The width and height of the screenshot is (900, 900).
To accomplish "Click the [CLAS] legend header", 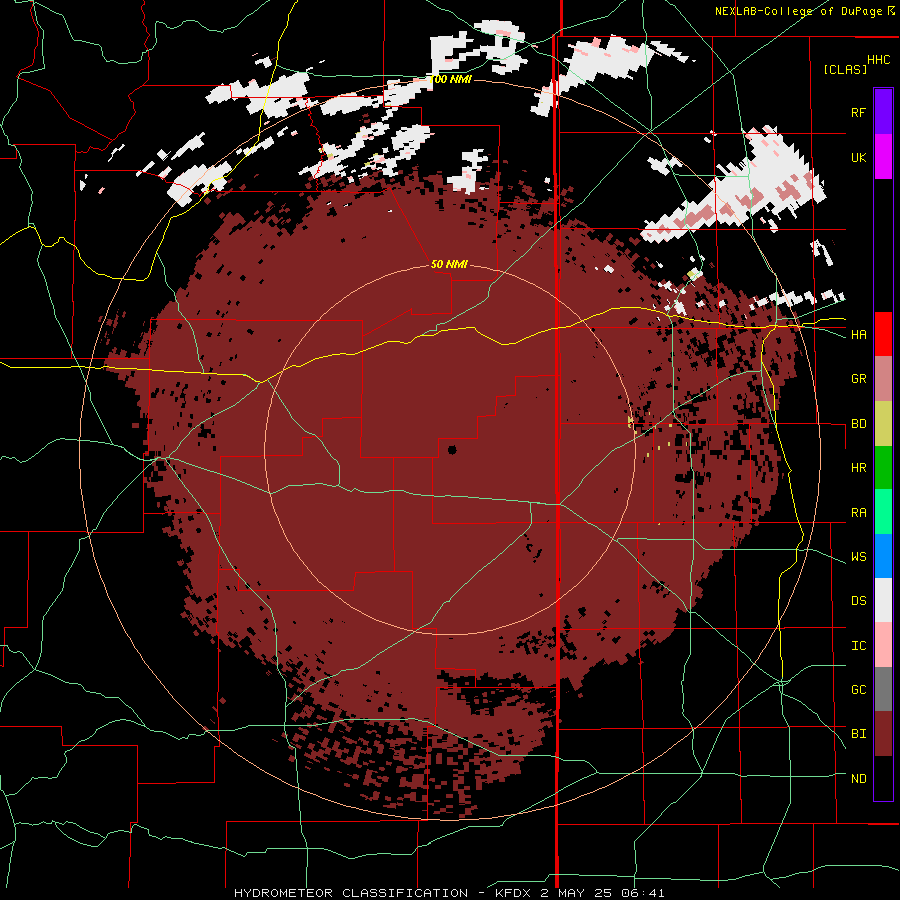I will tap(845, 69).
